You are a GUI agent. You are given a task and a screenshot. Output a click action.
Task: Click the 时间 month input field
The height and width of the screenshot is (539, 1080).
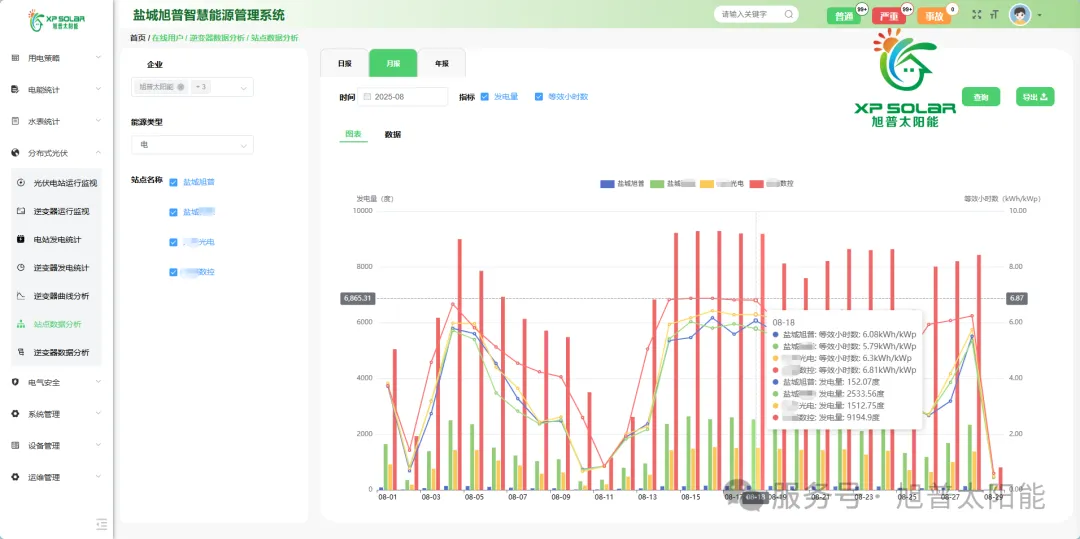(x=404, y=97)
